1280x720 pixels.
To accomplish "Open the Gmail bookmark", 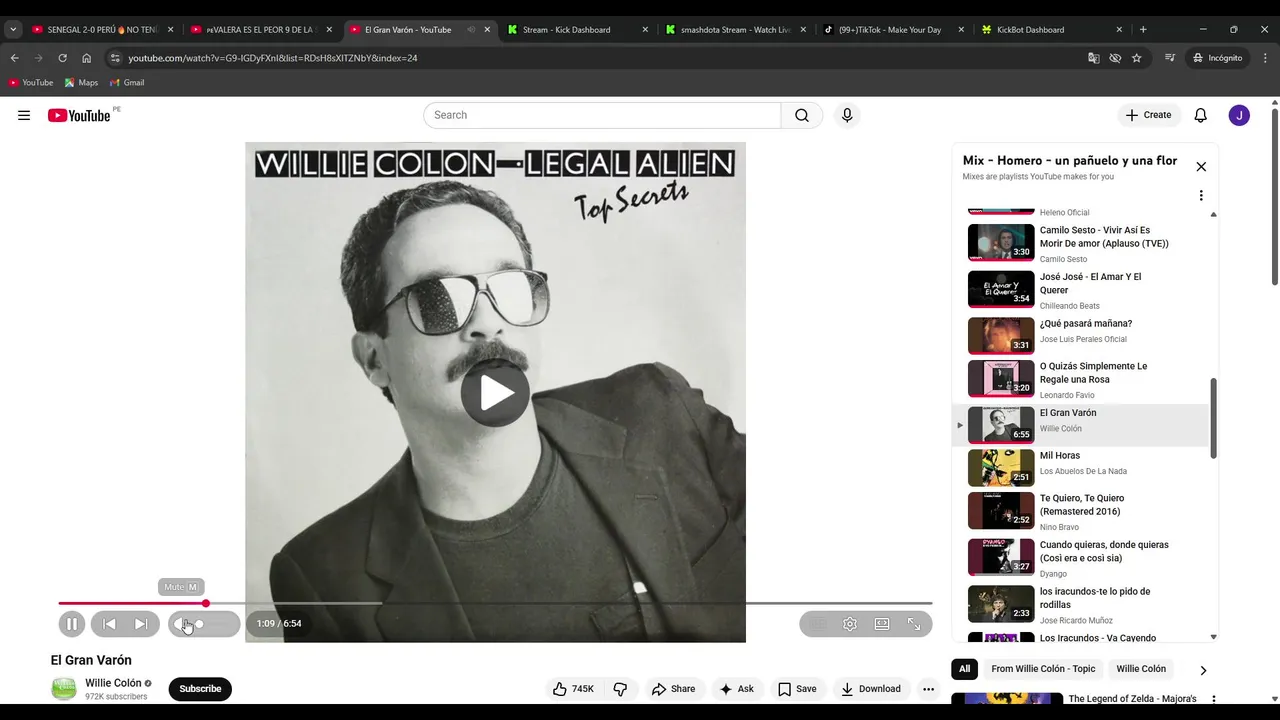I will coord(127,83).
